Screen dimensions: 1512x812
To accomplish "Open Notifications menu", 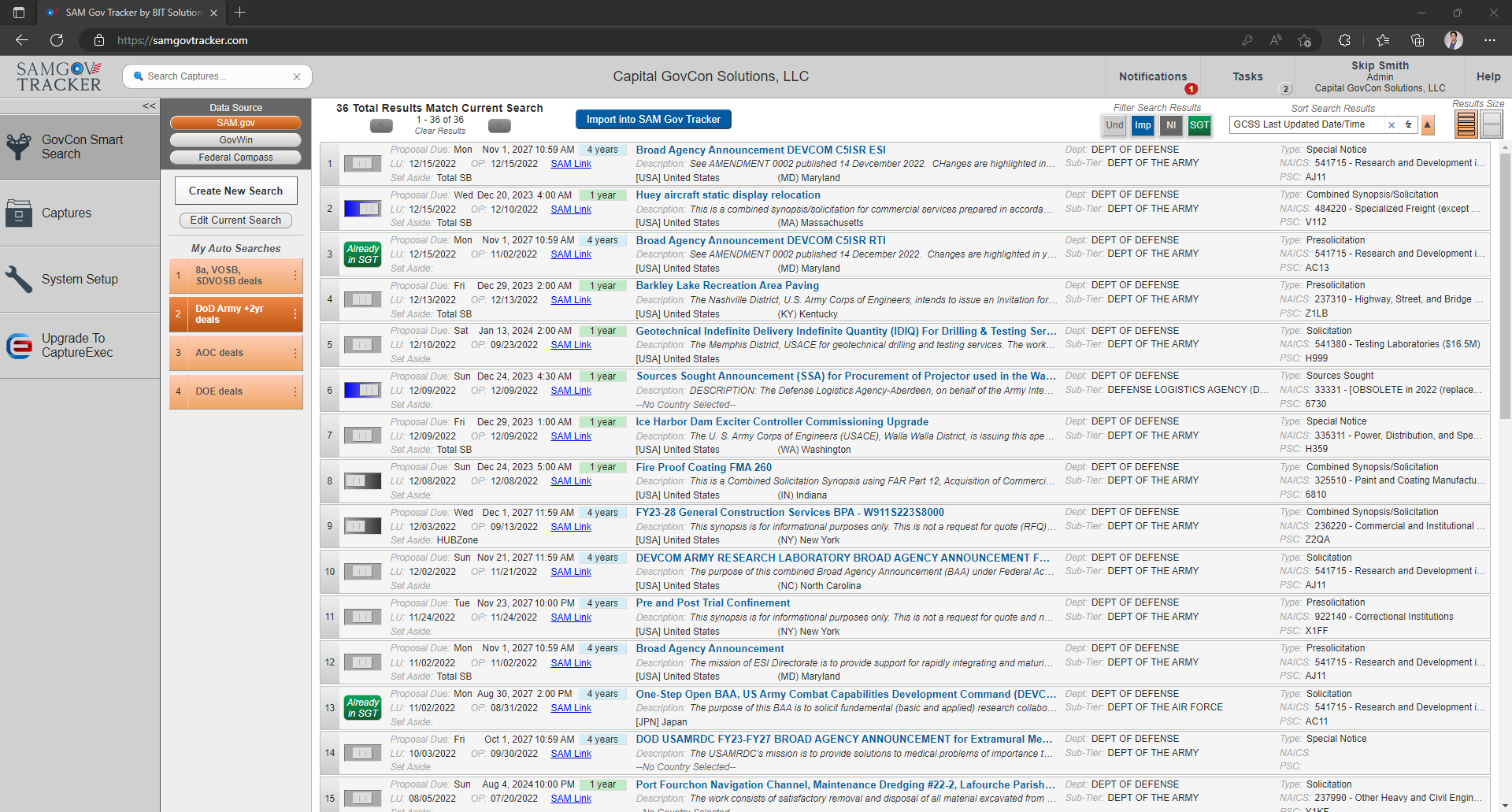I will coord(1153,76).
